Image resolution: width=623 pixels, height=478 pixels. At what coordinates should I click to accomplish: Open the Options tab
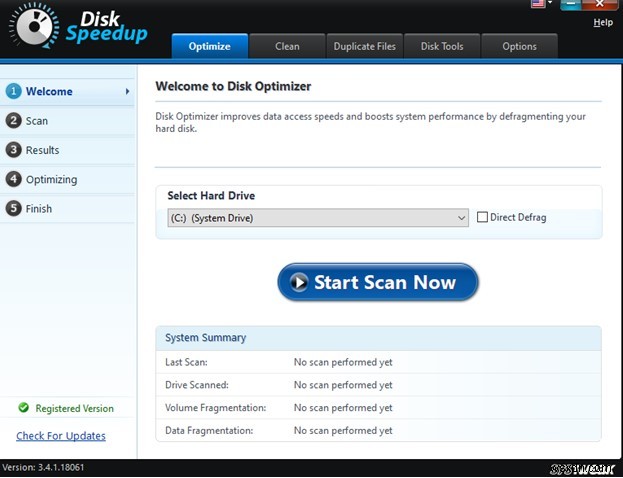[519, 46]
